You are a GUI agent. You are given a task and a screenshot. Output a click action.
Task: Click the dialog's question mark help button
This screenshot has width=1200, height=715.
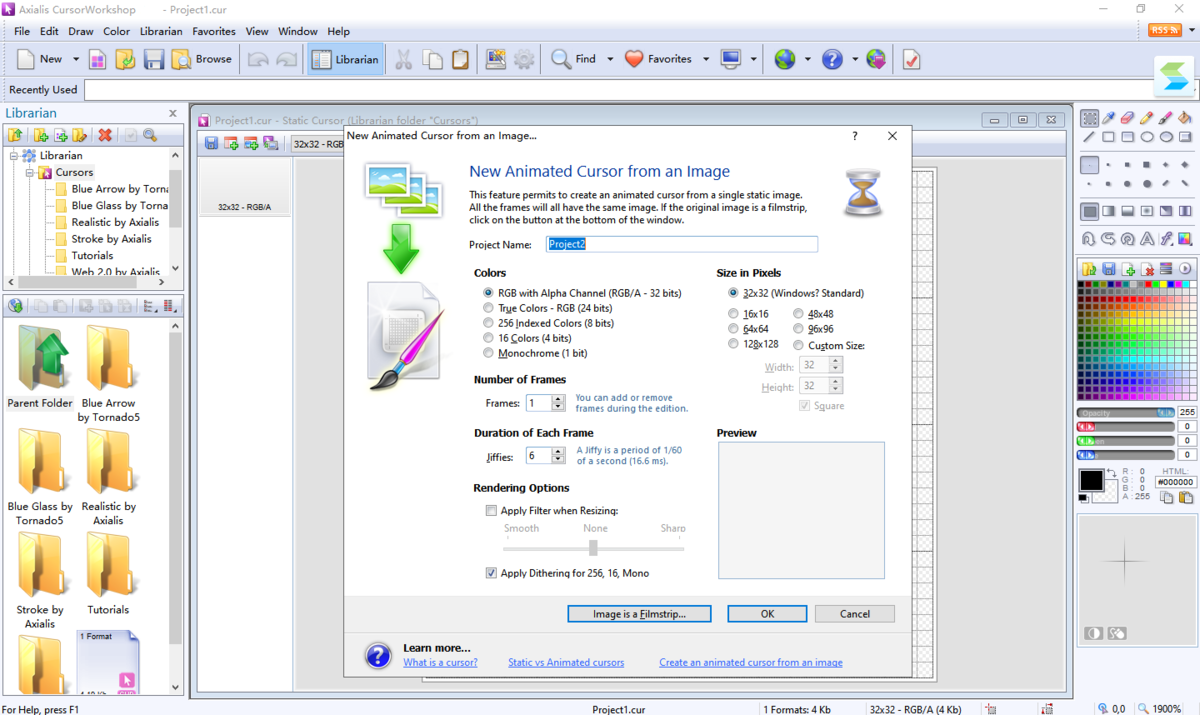point(854,136)
